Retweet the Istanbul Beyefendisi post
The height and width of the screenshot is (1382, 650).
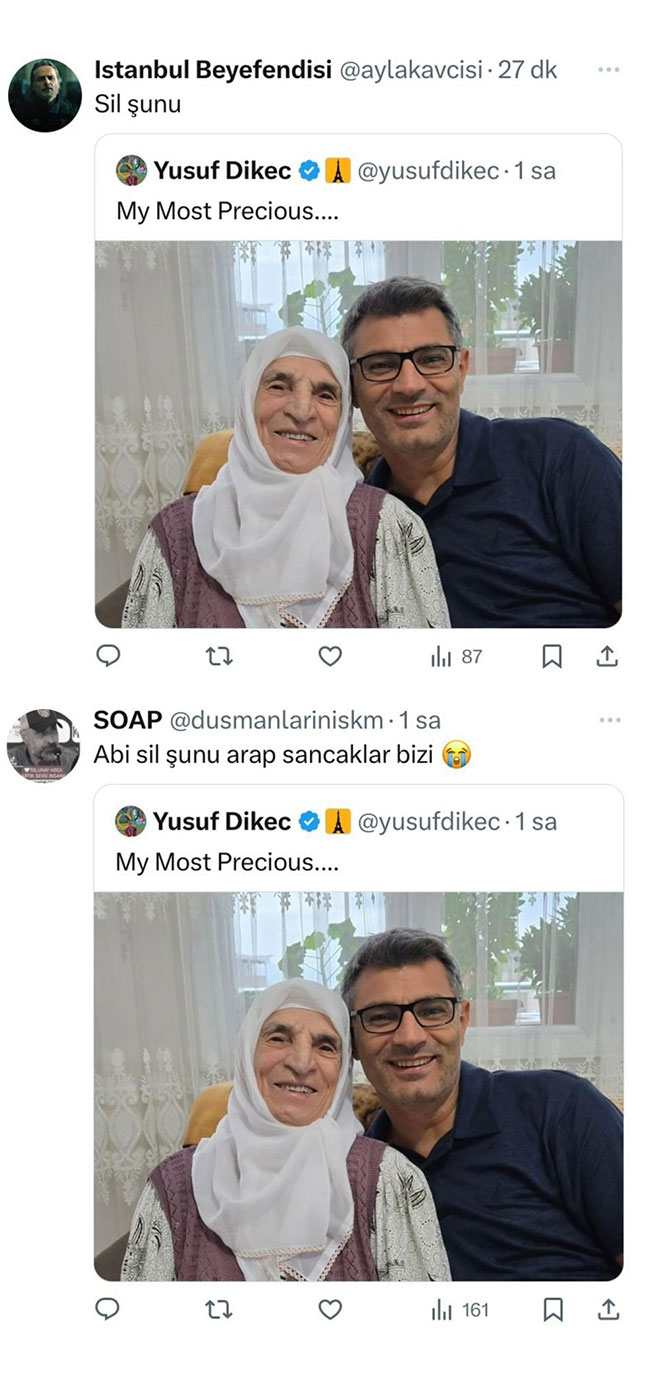pyautogui.click(x=219, y=656)
